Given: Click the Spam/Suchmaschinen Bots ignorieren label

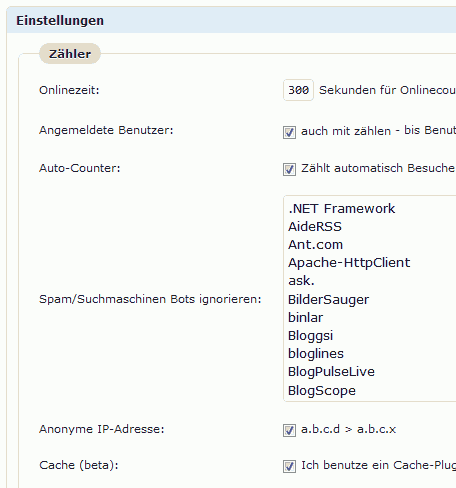Looking at the screenshot, I should point(150,299).
